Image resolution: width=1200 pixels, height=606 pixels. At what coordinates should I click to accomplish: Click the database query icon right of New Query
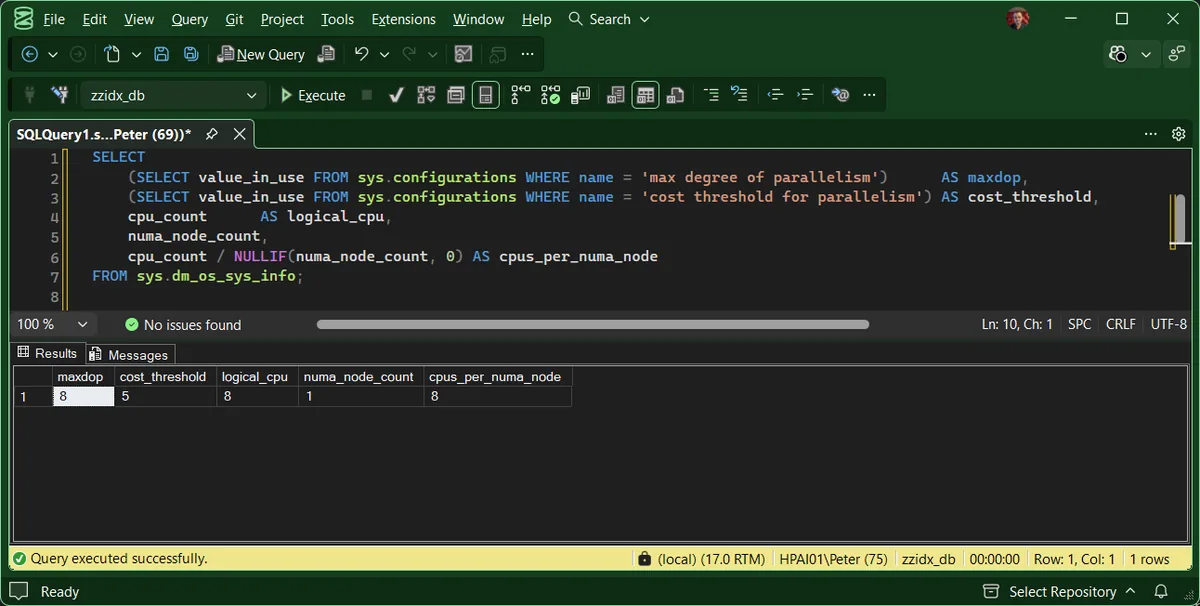(325, 54)
